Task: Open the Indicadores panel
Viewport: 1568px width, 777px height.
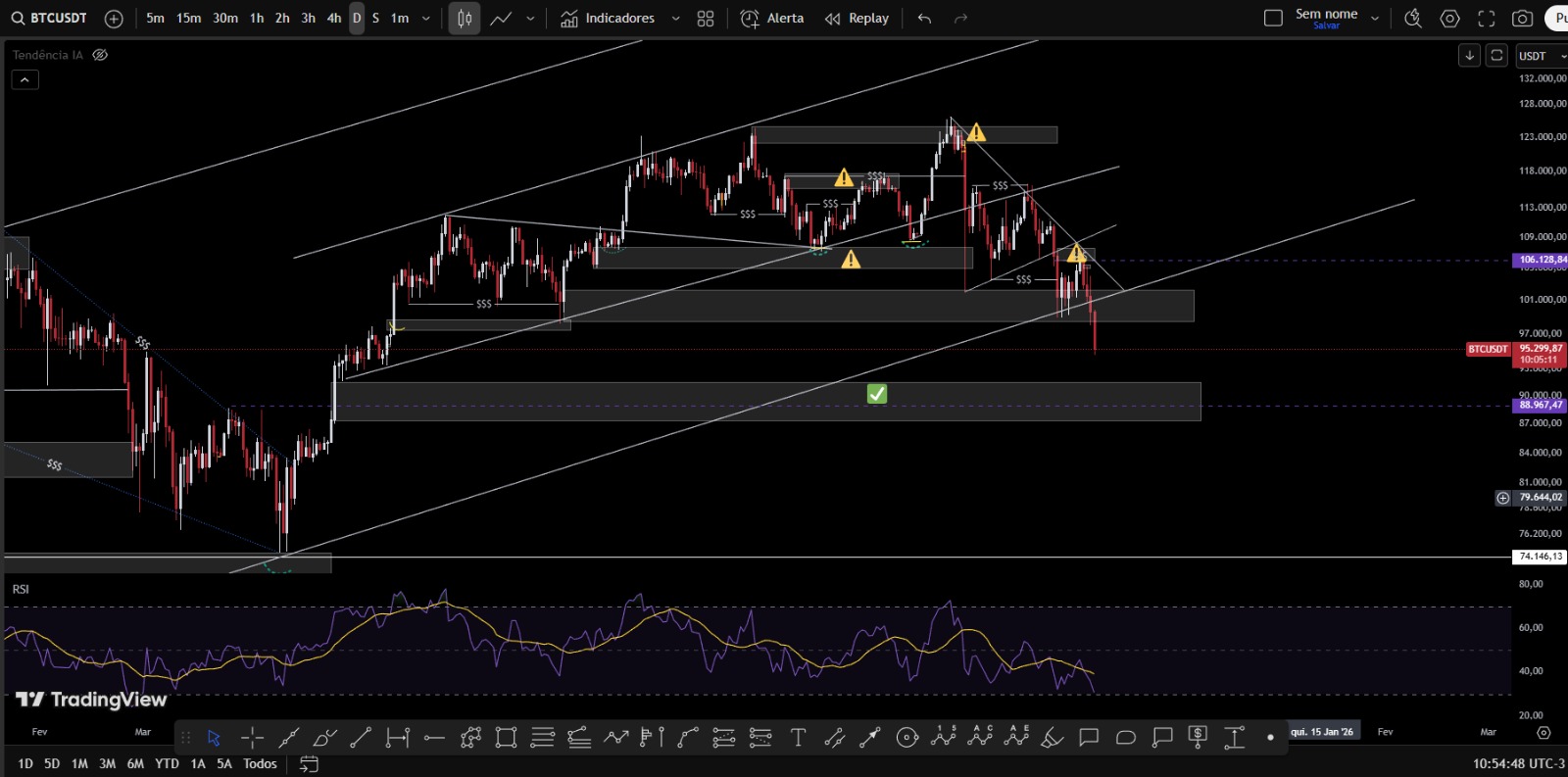Action: (609, 19)
